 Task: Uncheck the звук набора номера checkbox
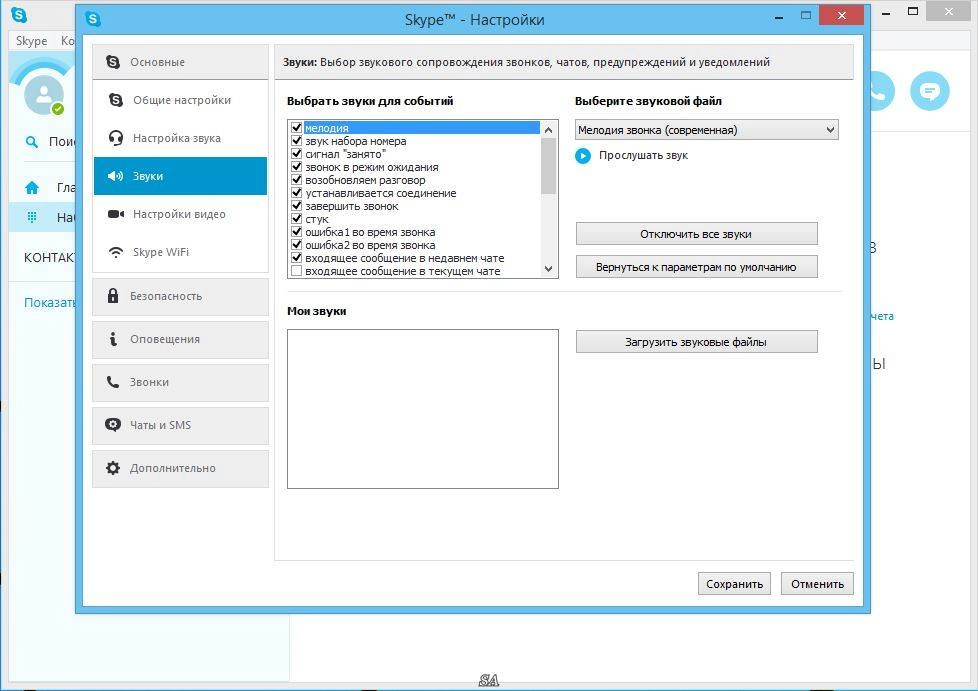[x=296, y=141]
